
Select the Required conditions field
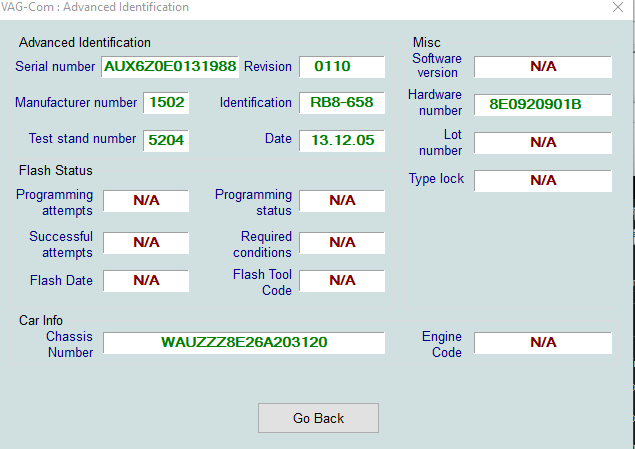pos(342,243)
